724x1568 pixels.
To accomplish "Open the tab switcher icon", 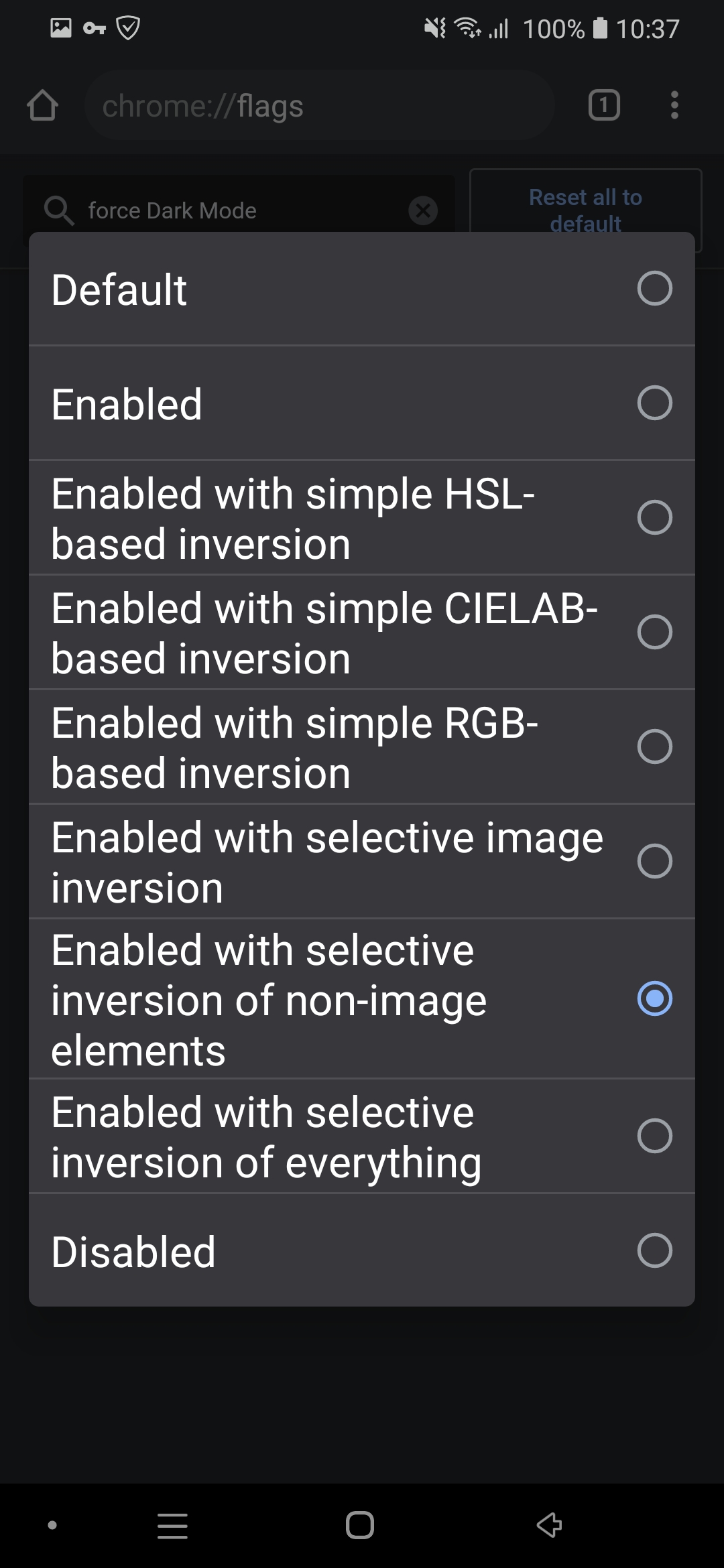I will [x=604, y=105].
